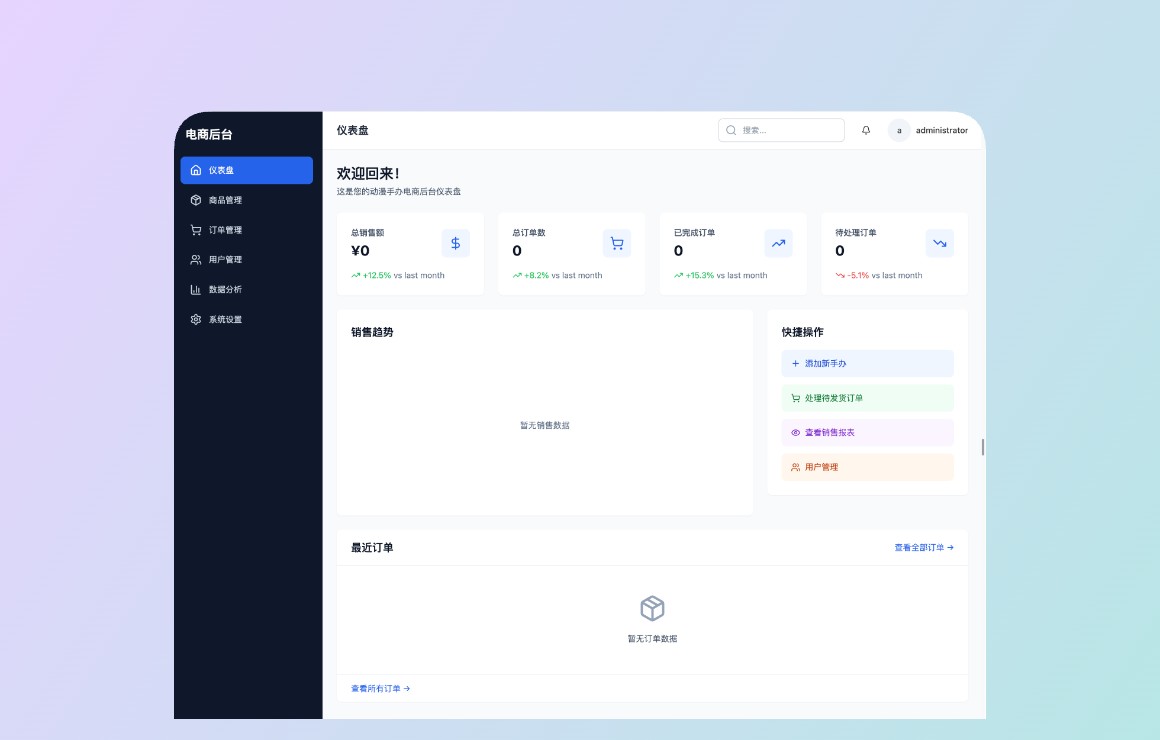This screenshot has width=1160, height=740.
Task: Click the administrator username label
Action: pos(942,130)
